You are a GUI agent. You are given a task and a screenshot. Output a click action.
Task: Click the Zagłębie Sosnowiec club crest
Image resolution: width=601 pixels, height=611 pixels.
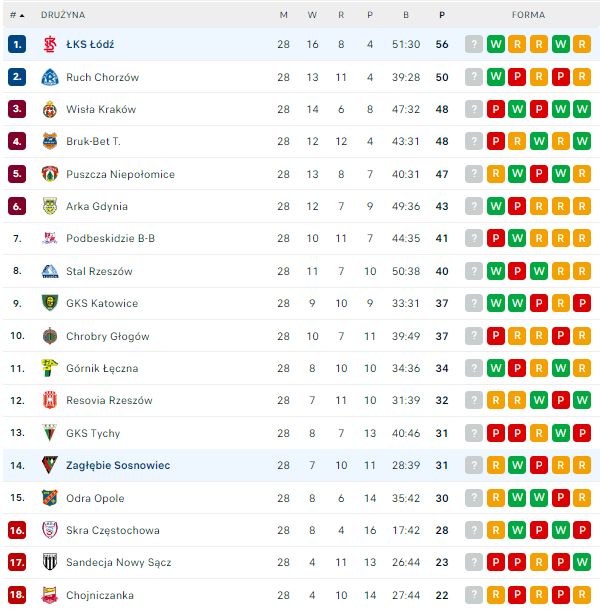click(50, 465)
